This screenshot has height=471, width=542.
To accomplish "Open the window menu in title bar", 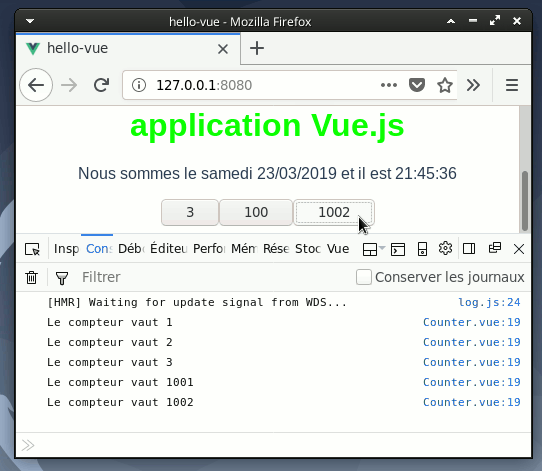I will [30, 21].
